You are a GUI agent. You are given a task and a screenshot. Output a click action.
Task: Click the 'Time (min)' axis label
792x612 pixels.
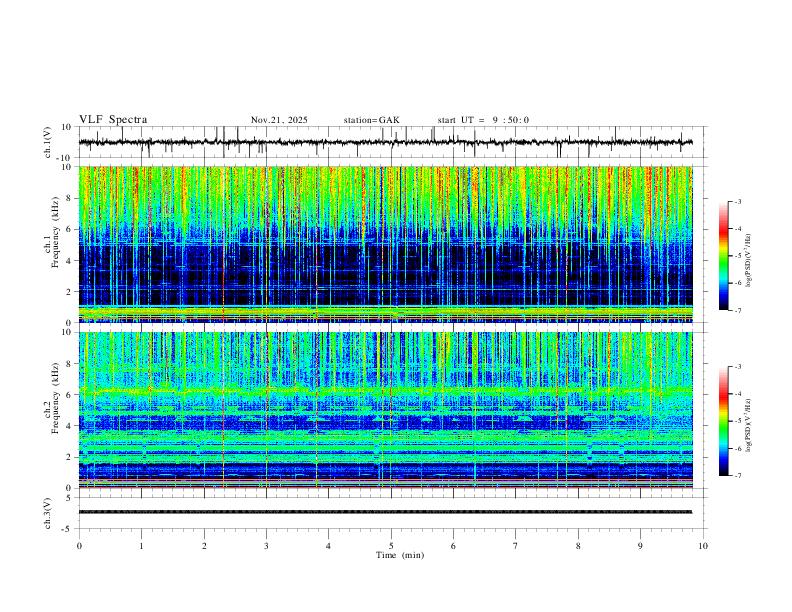pyautogui.click(x=400, y=555)
